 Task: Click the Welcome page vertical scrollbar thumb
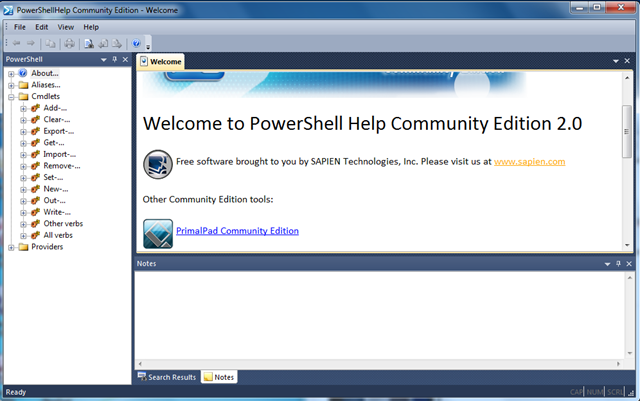627,131
